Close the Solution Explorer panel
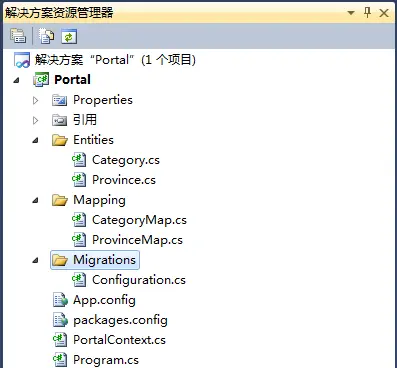This screenshot has width=397, height=368. [384, 13]
